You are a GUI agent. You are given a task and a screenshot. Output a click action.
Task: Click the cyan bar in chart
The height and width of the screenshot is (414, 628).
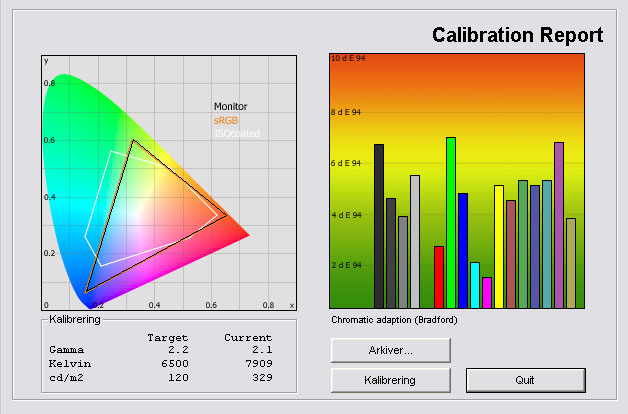(475, 285)
